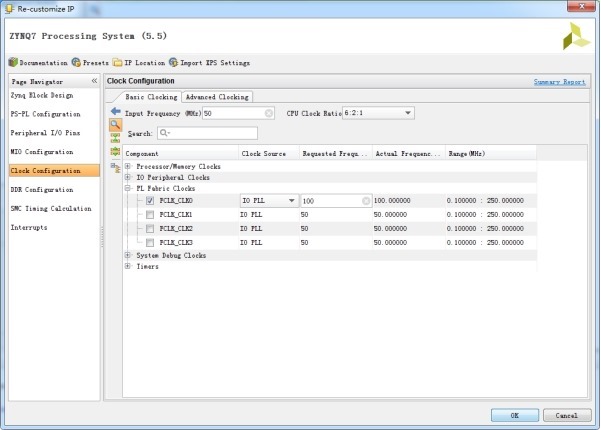Toggle the magnifier search icon in the side toolbar
Image resolution: width=601 pixels, height=430 pixels.
tap(115, 125)
